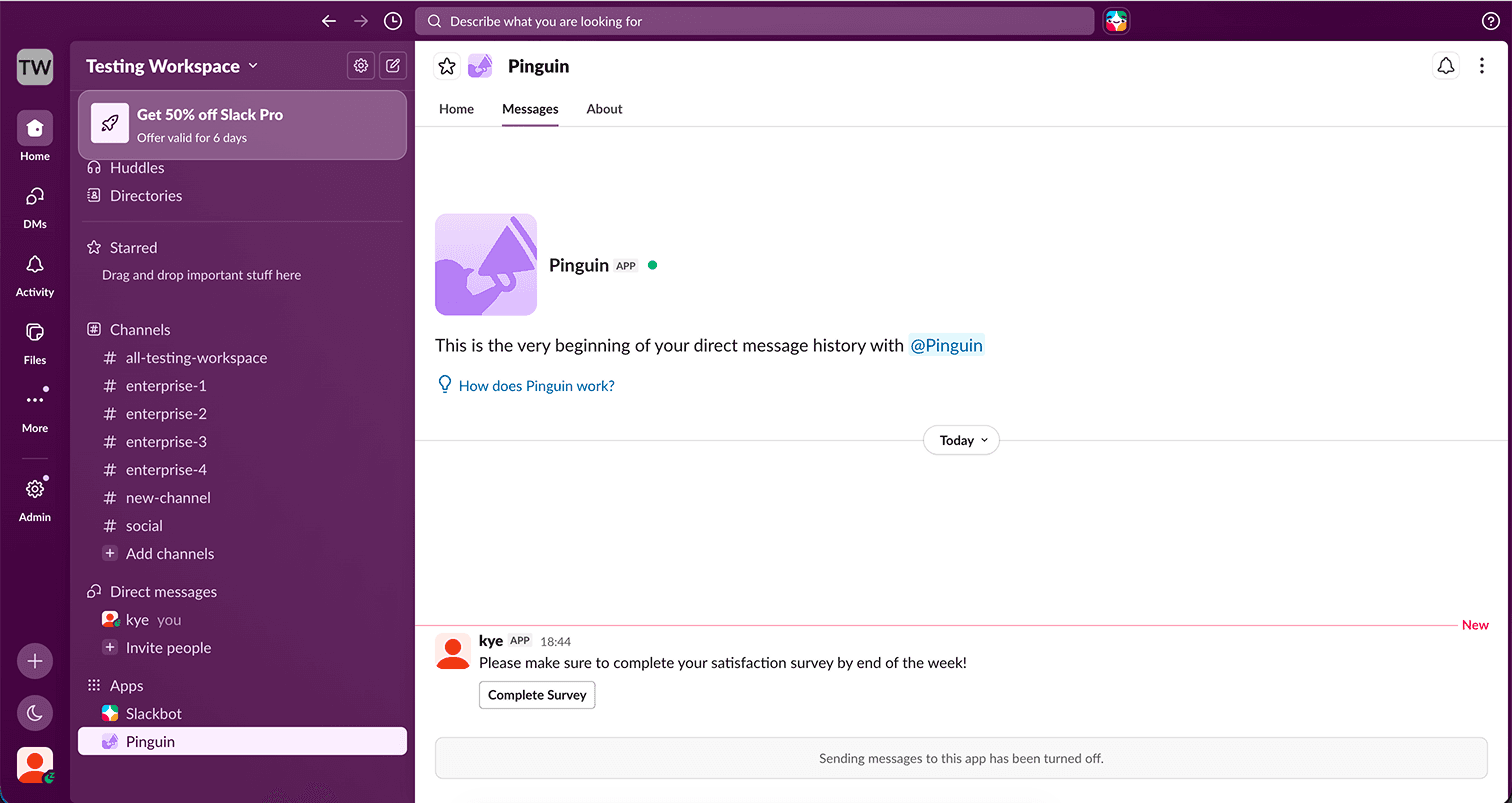This screenshot has width=1512, height=803.
Task: Open the Get 50% off Slack Pro banner
Action: 242,125
